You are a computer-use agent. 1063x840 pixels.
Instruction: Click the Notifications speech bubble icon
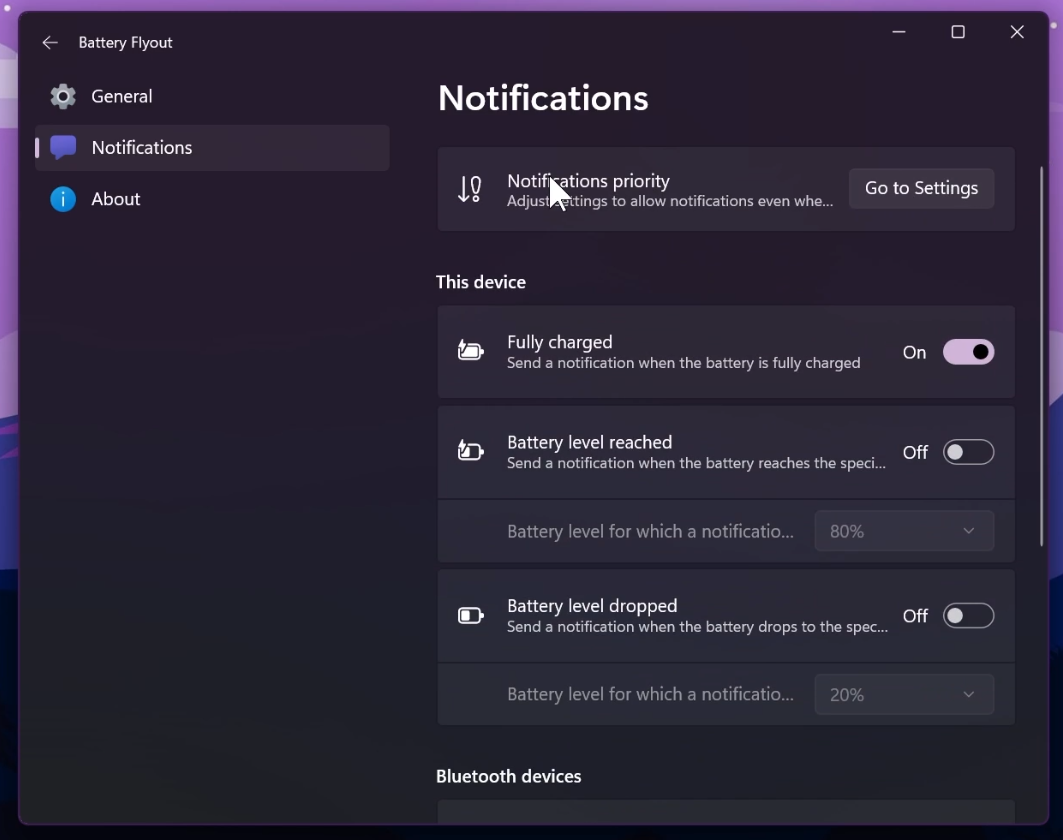(62, 147)
